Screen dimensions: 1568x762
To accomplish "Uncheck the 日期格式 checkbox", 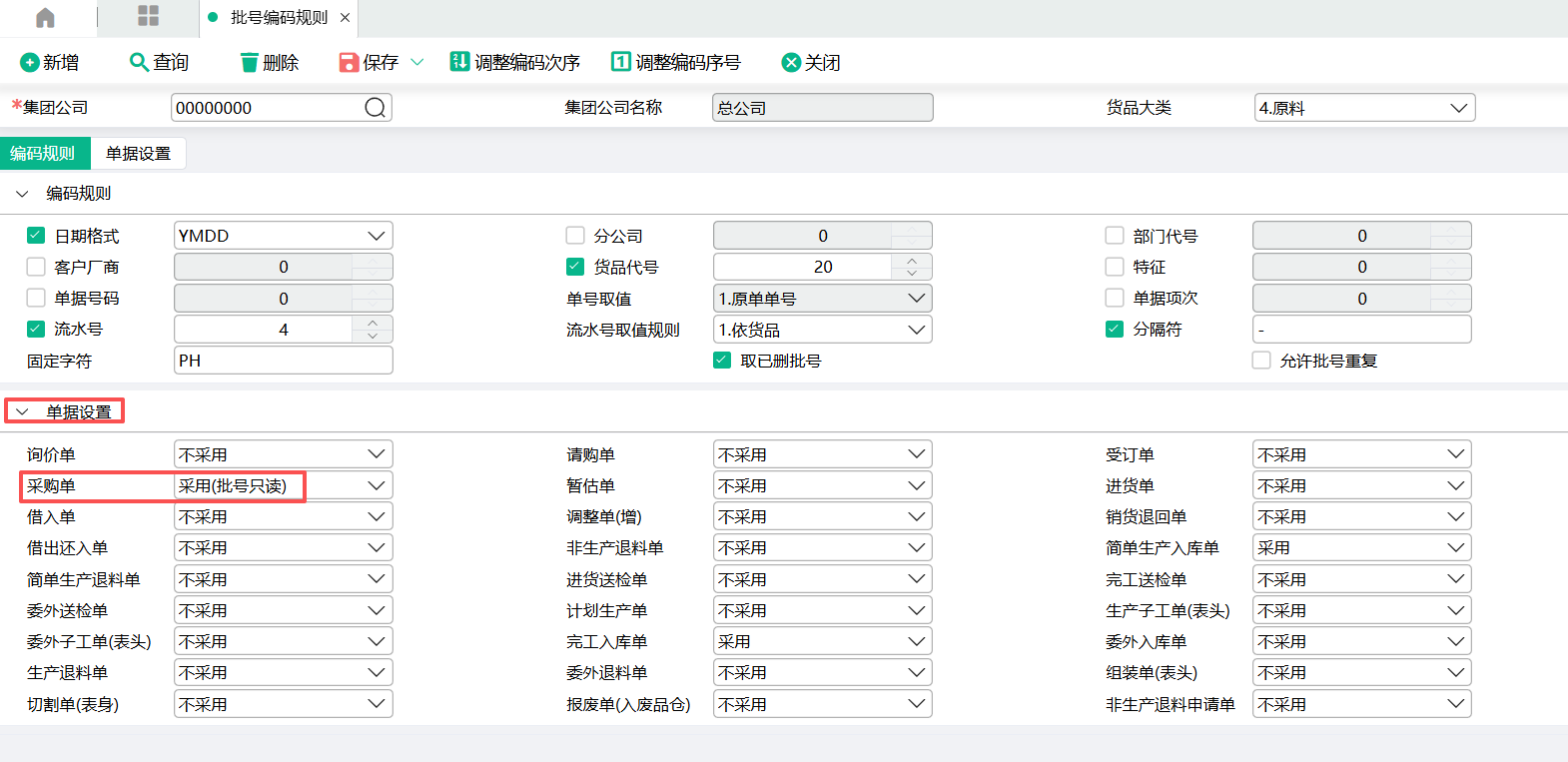I will pos(36,236).
